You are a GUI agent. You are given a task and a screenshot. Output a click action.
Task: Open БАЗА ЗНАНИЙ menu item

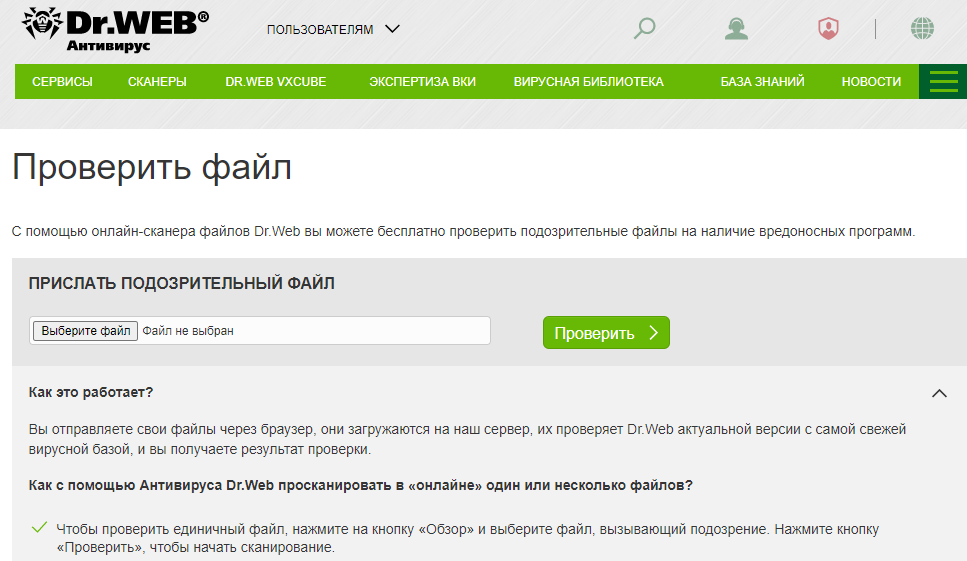(x=763, y=81)
